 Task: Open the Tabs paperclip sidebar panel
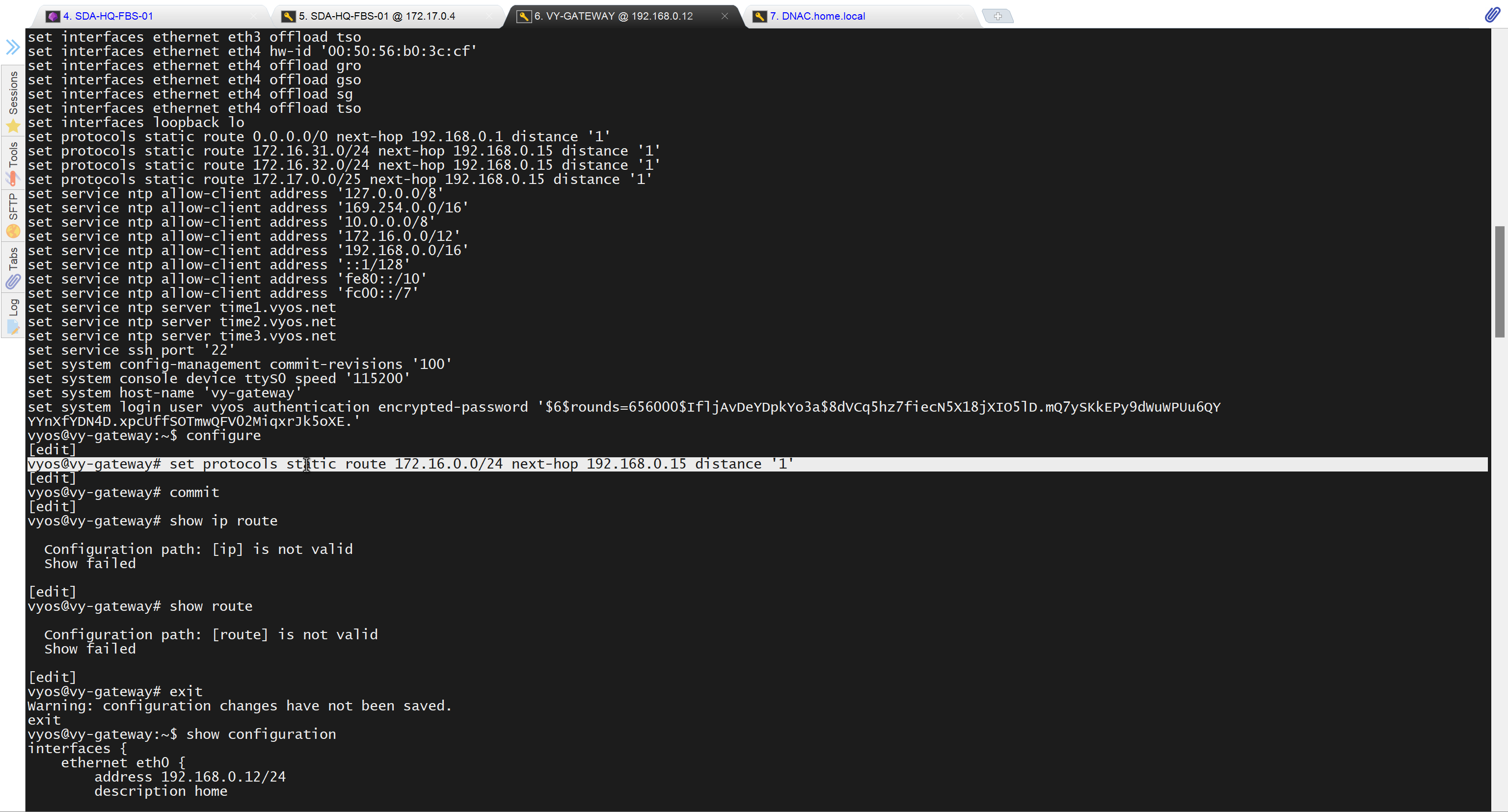pos(13,268)
